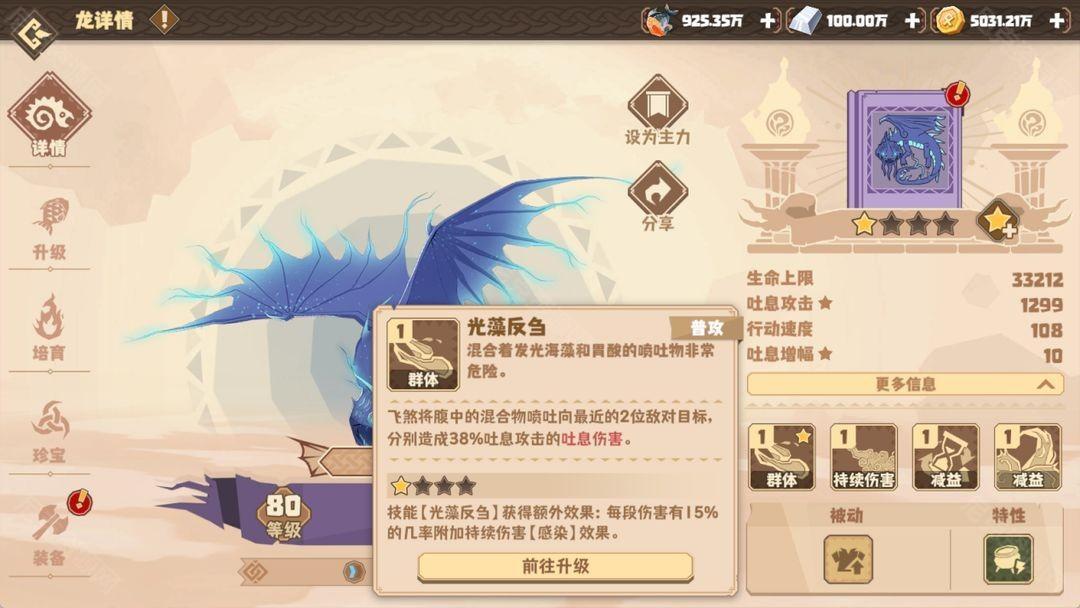The height and width of the screenshot is (608, 1080).
Task: Open the 特性 trait cauldron icon
Action: [1008, 559]
